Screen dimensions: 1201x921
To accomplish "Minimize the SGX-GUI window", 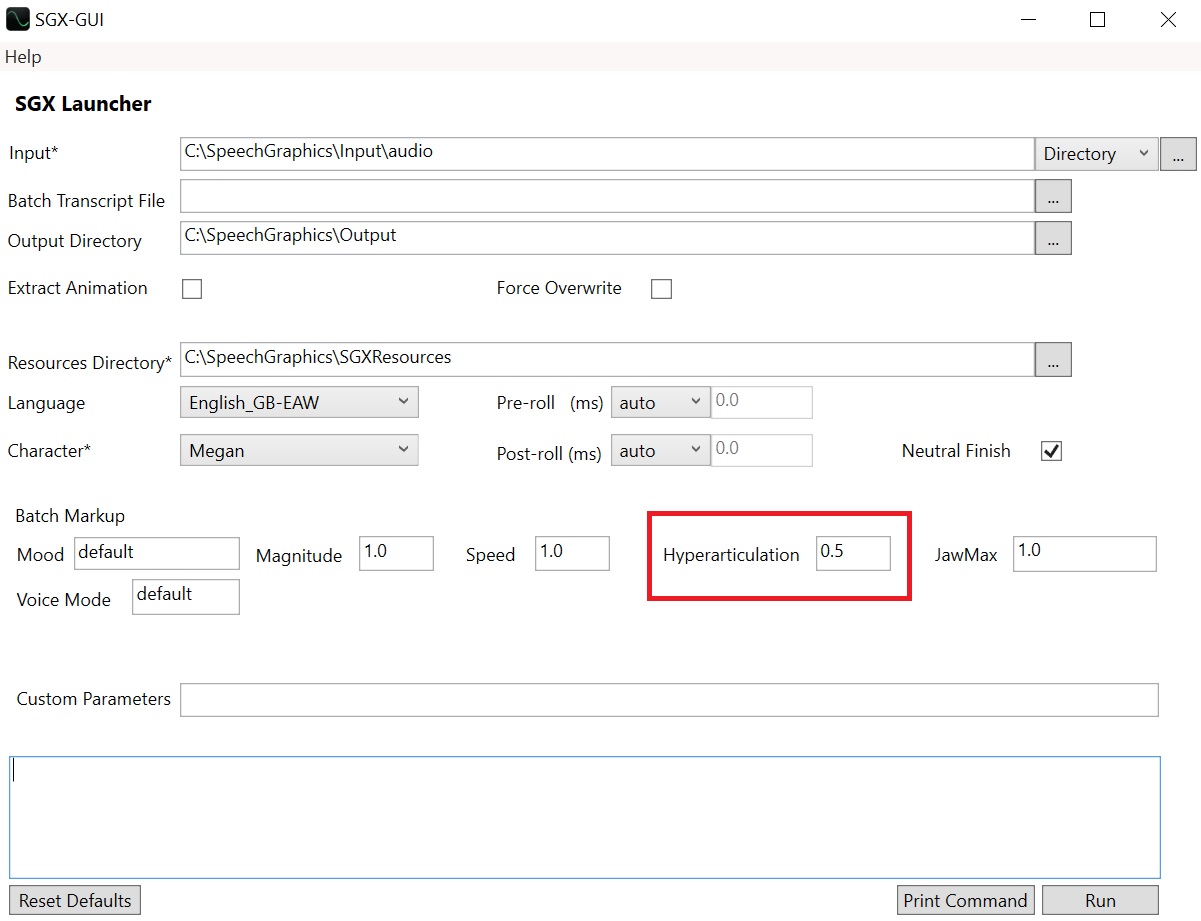I will 1027,19.
